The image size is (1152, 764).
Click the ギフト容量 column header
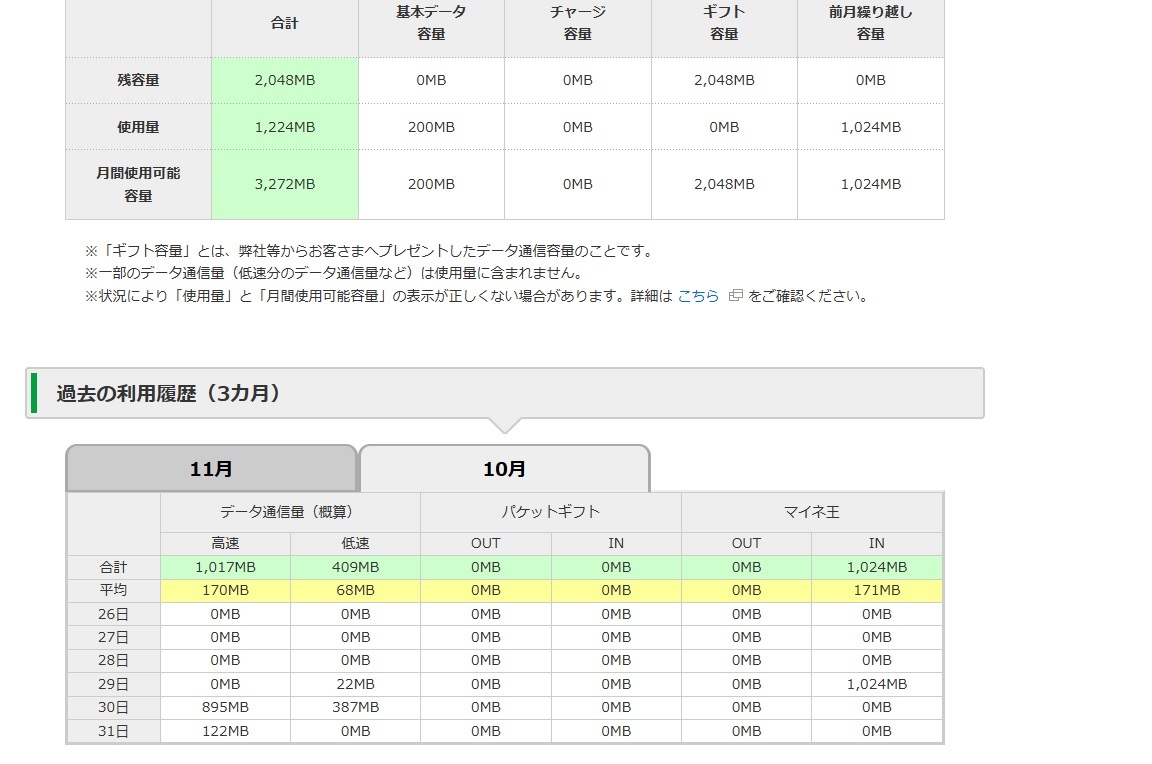click(x=724, y=23)
